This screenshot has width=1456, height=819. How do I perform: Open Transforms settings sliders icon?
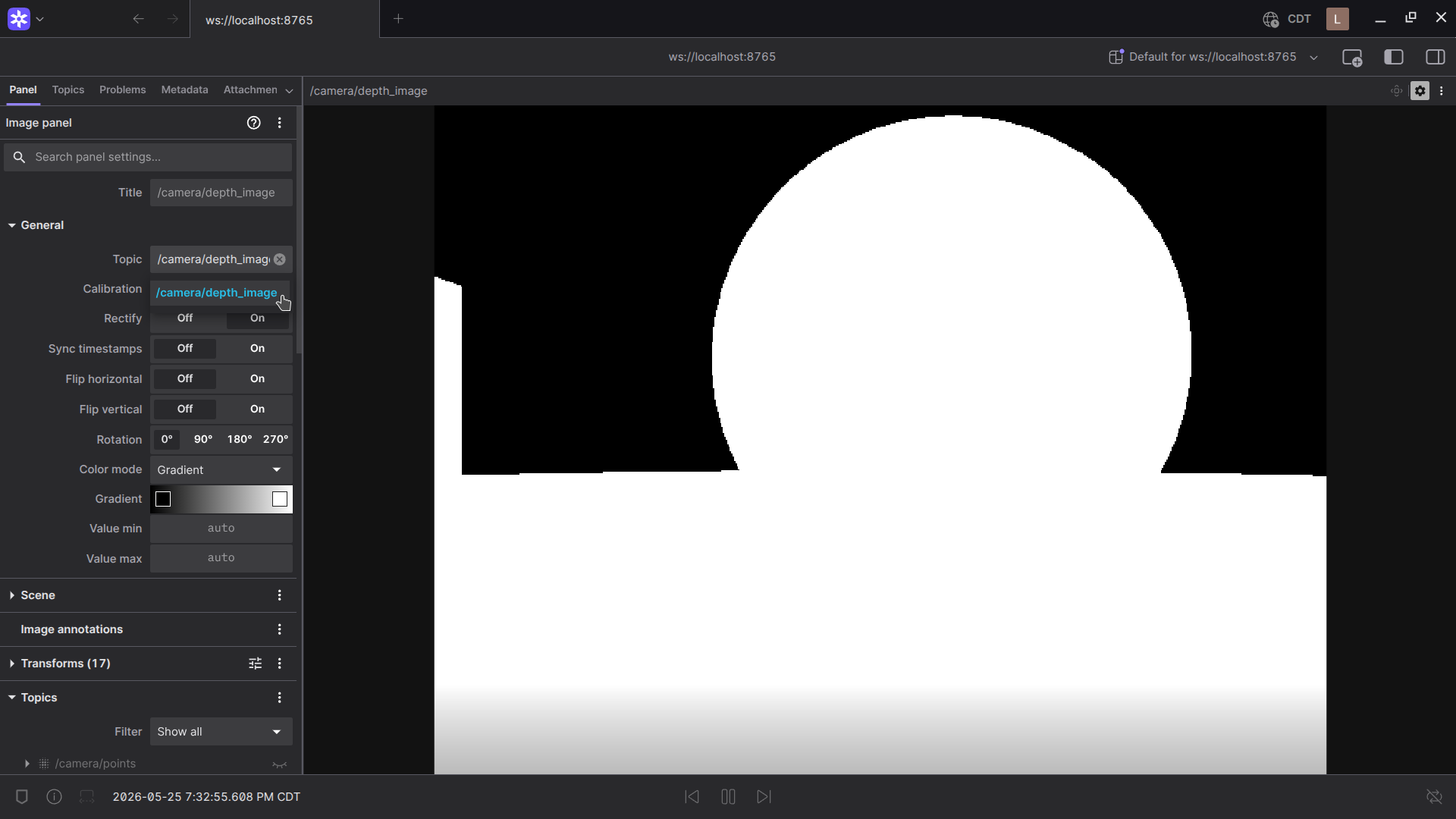click(x=256, y=664)
